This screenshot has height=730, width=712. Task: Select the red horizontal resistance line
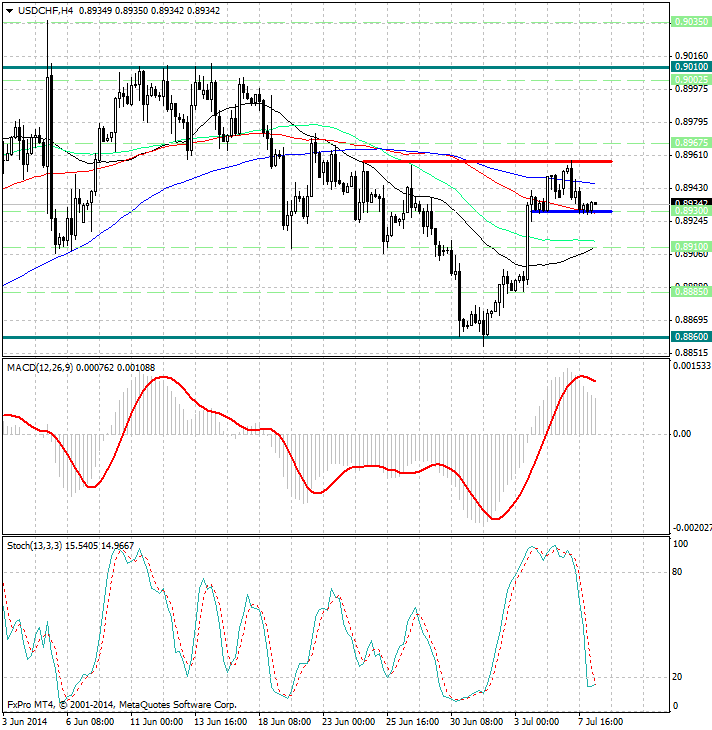point(487,161)
